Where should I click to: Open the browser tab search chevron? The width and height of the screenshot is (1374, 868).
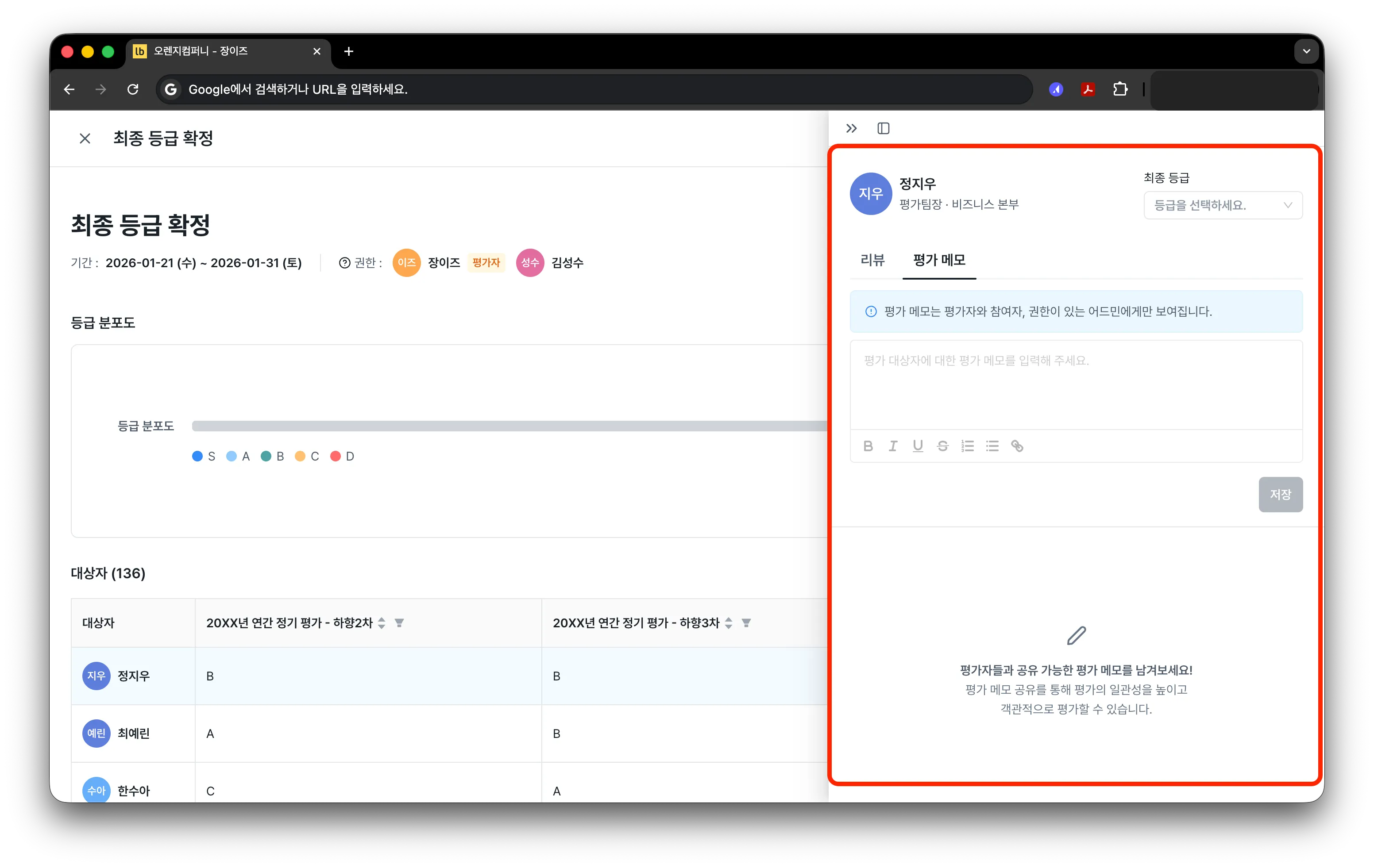(1307, 51)
